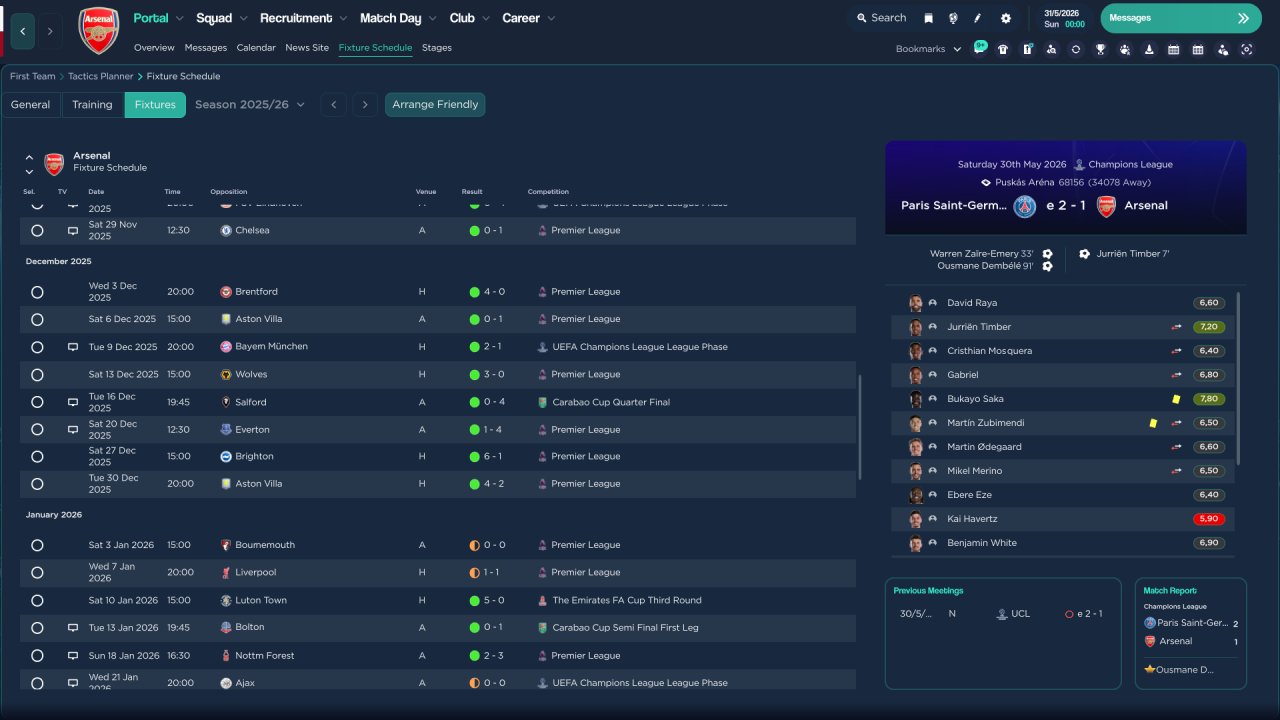Click the pencil edit icon
The image size is (1280, 720).
pos(978,18)
